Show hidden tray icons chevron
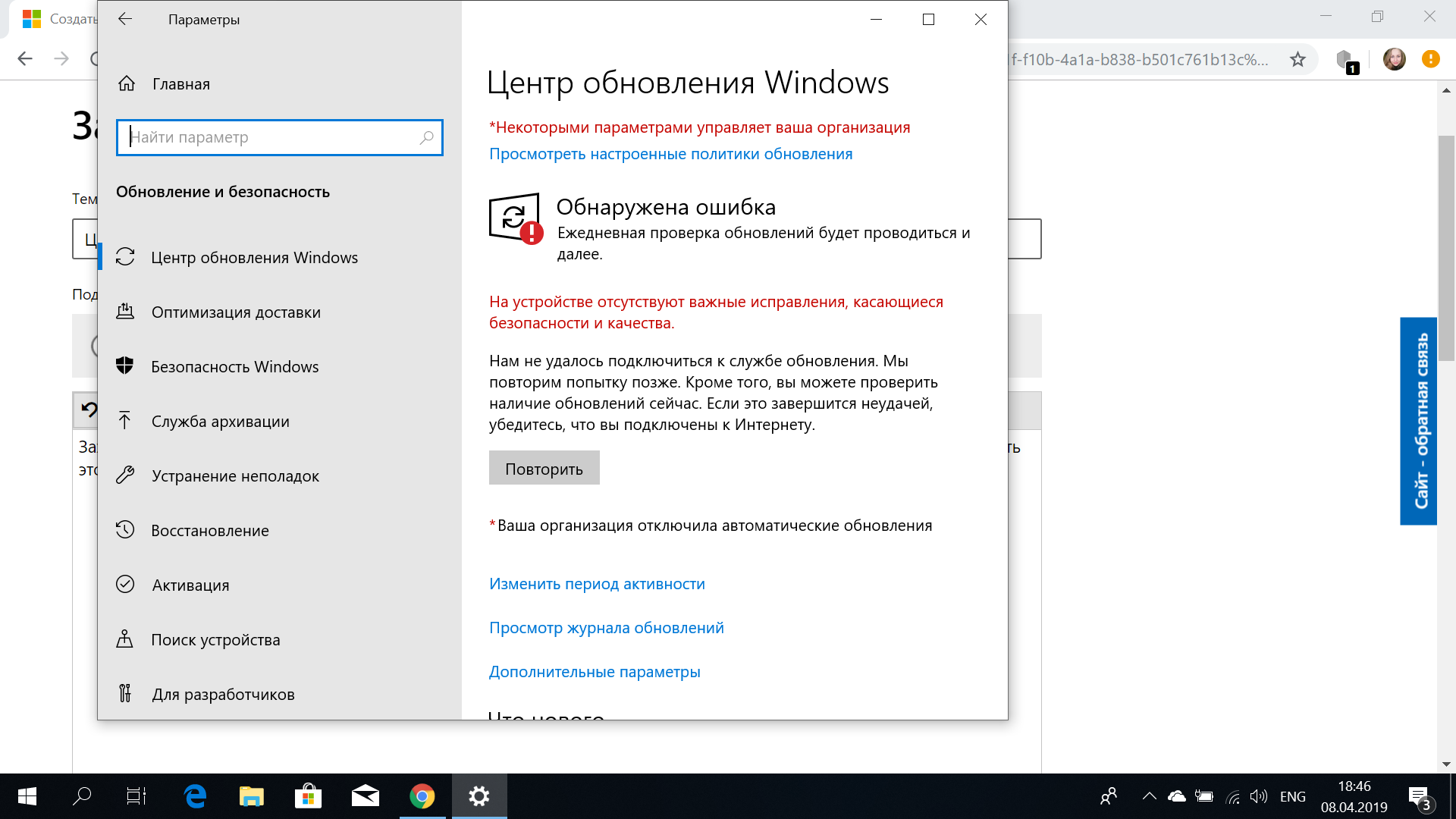Screen dimensions: 1456x819 [x=1150, y=796]
